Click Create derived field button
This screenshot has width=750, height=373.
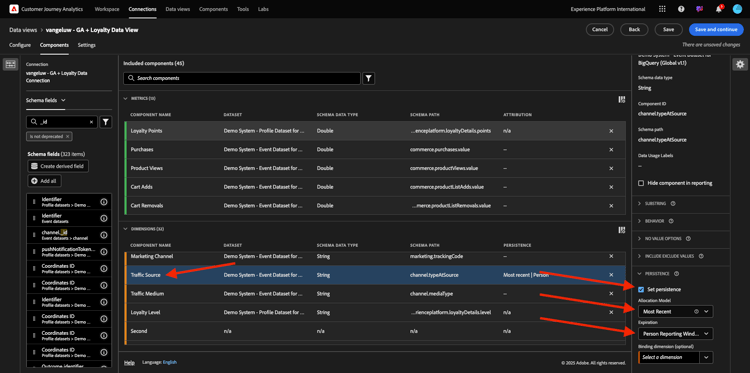tap(58, 166)
